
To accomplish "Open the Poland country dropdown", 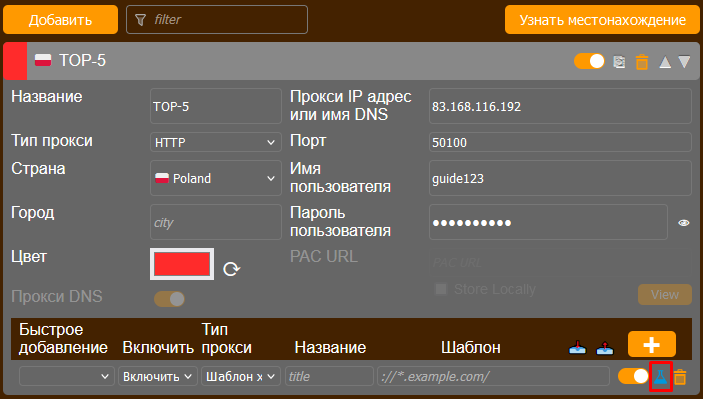I will (x=216, y=178).
